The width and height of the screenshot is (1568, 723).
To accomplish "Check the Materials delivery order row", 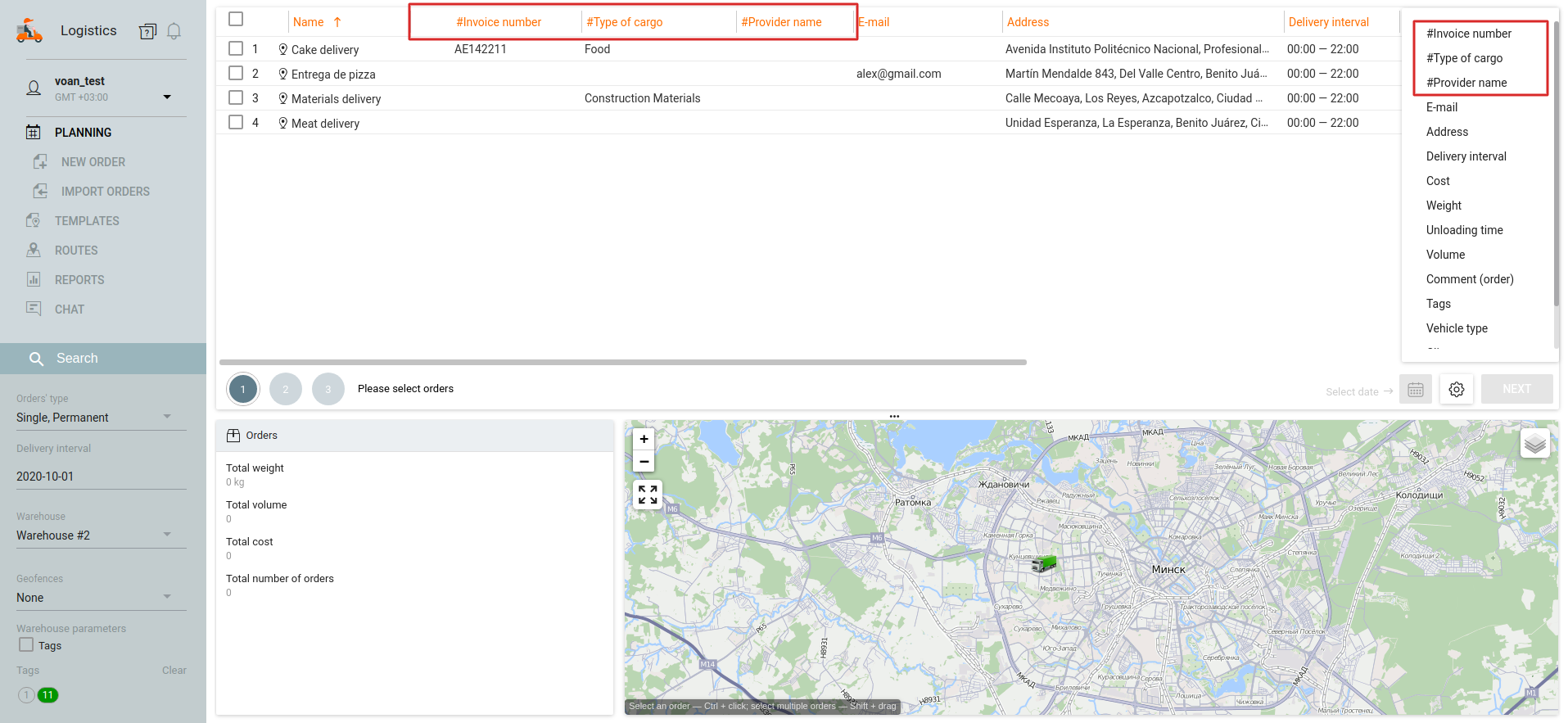I will point(236,98).
